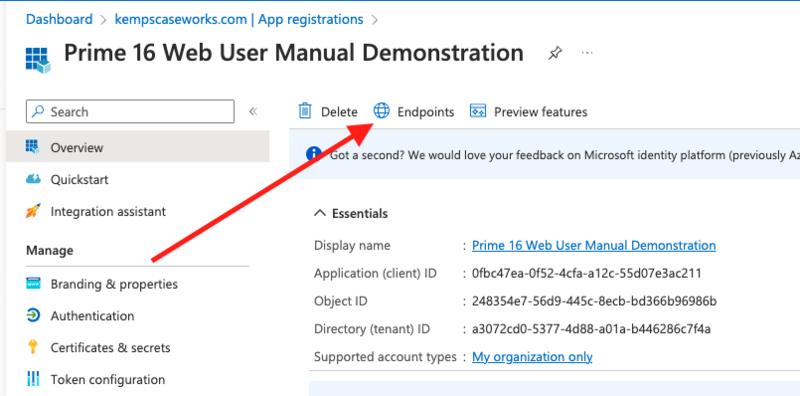800x396 pixels.
Task: Select the Directory (tenant) ID value
Action: pos(591,329)
